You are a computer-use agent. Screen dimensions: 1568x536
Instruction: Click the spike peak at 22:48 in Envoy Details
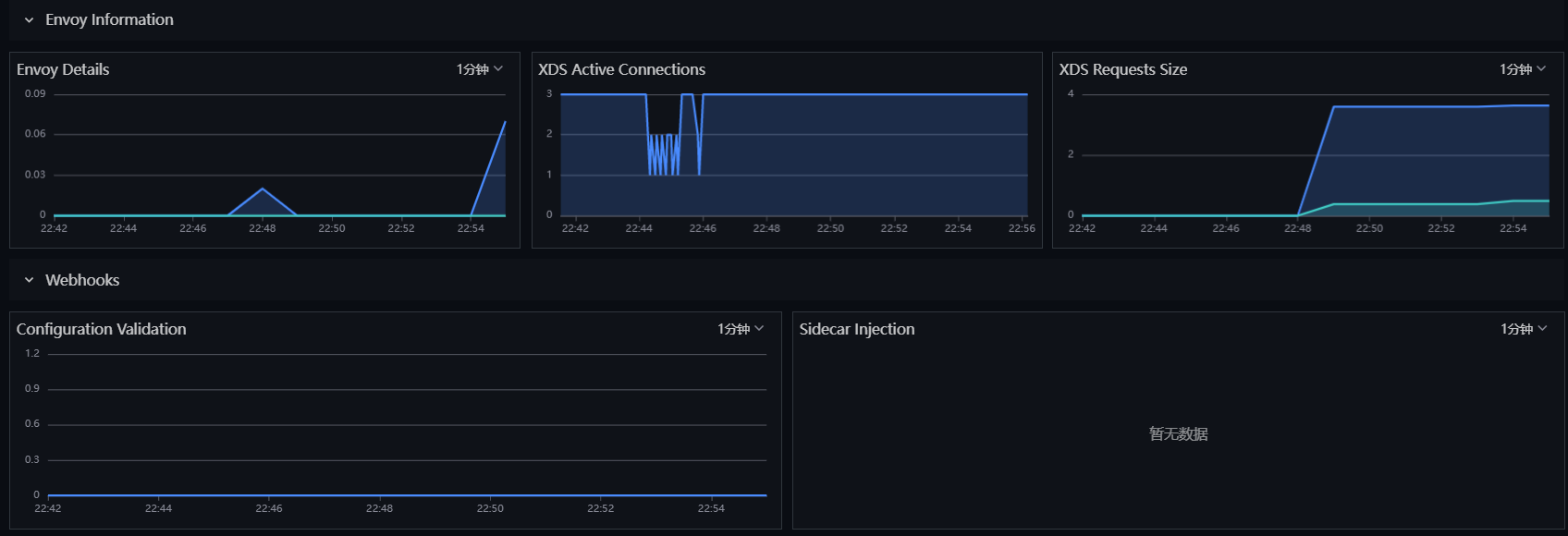(263, 189)
